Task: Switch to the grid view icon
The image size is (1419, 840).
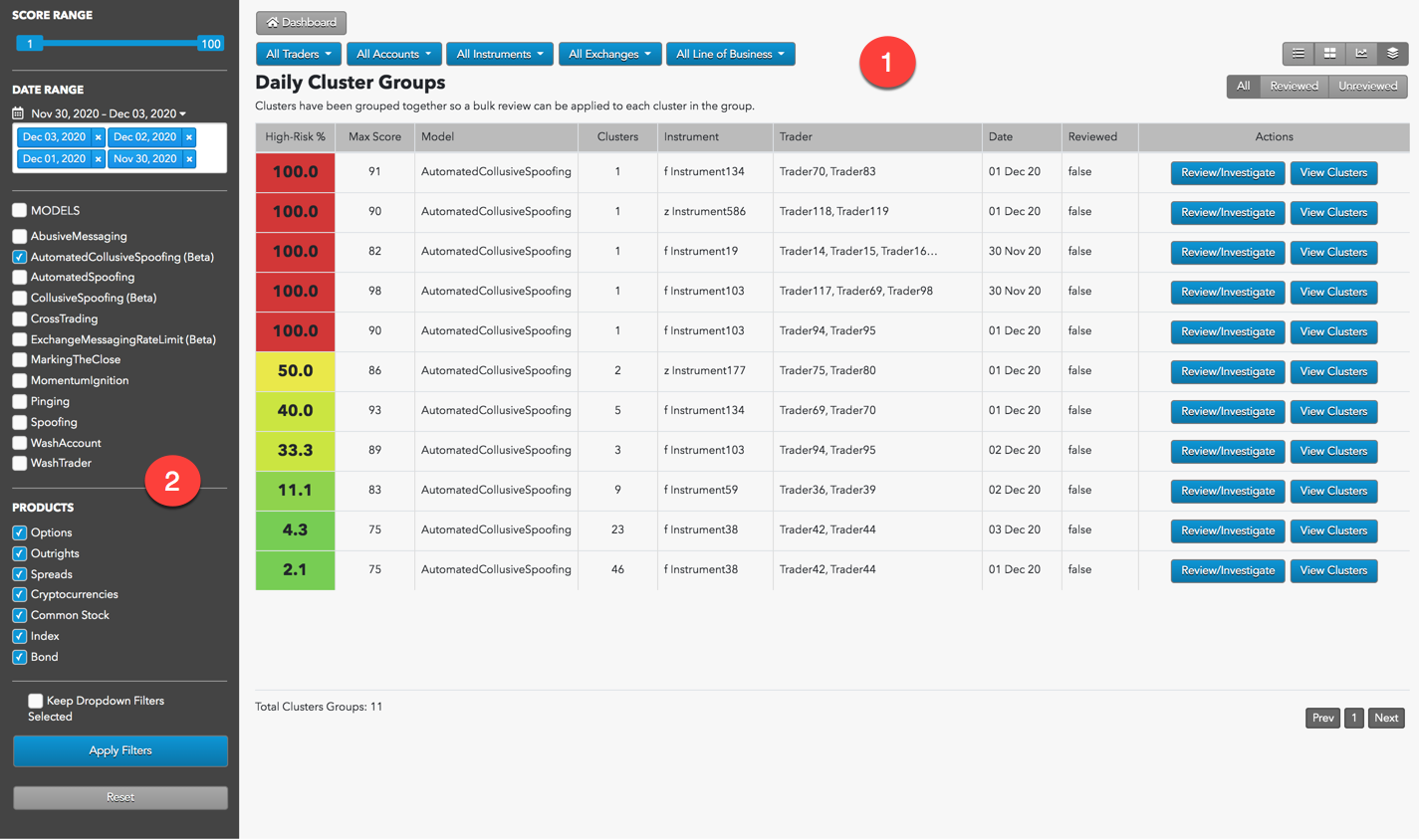Action: click(1329, 54)
